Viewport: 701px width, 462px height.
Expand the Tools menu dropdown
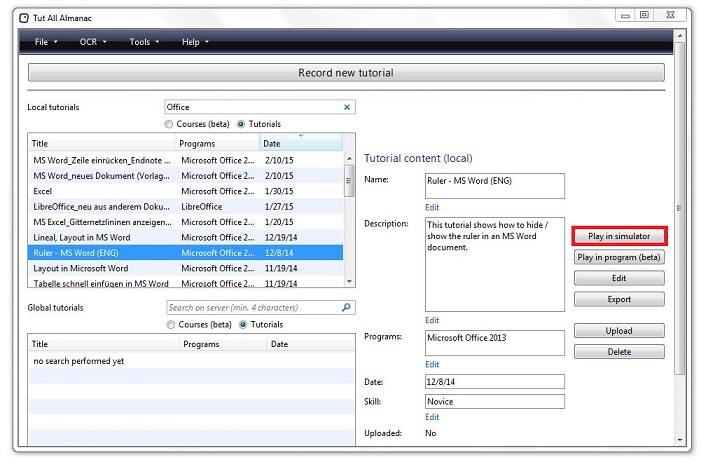(144, 42)
